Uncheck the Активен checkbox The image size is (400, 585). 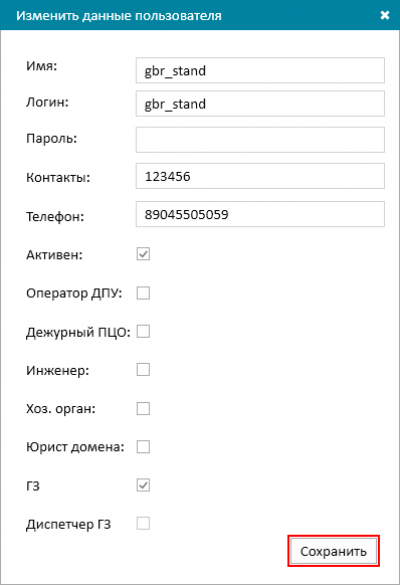coord(143,254)
